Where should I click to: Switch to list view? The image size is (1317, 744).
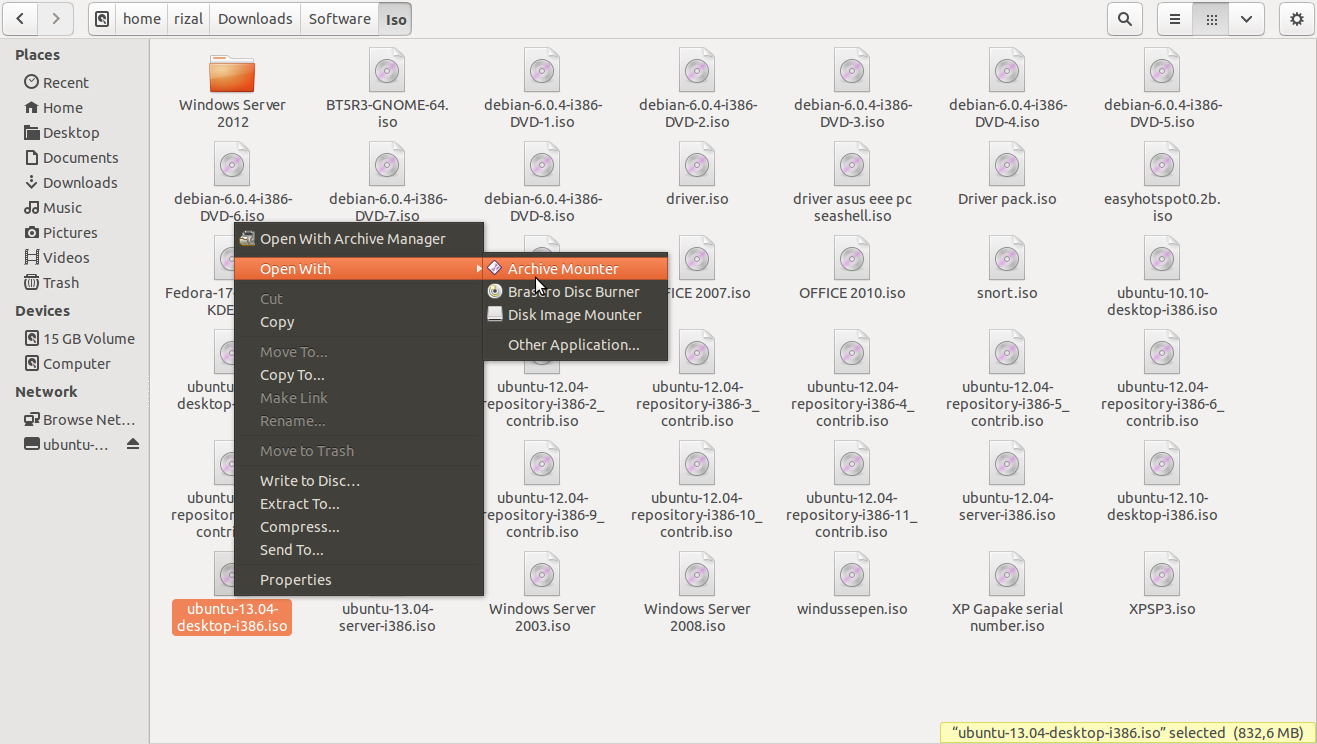pos(1175,18)
